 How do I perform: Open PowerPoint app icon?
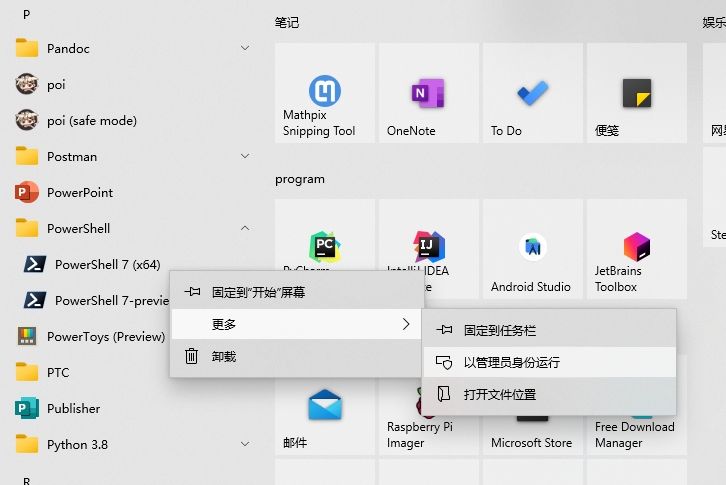pos(27,192)
